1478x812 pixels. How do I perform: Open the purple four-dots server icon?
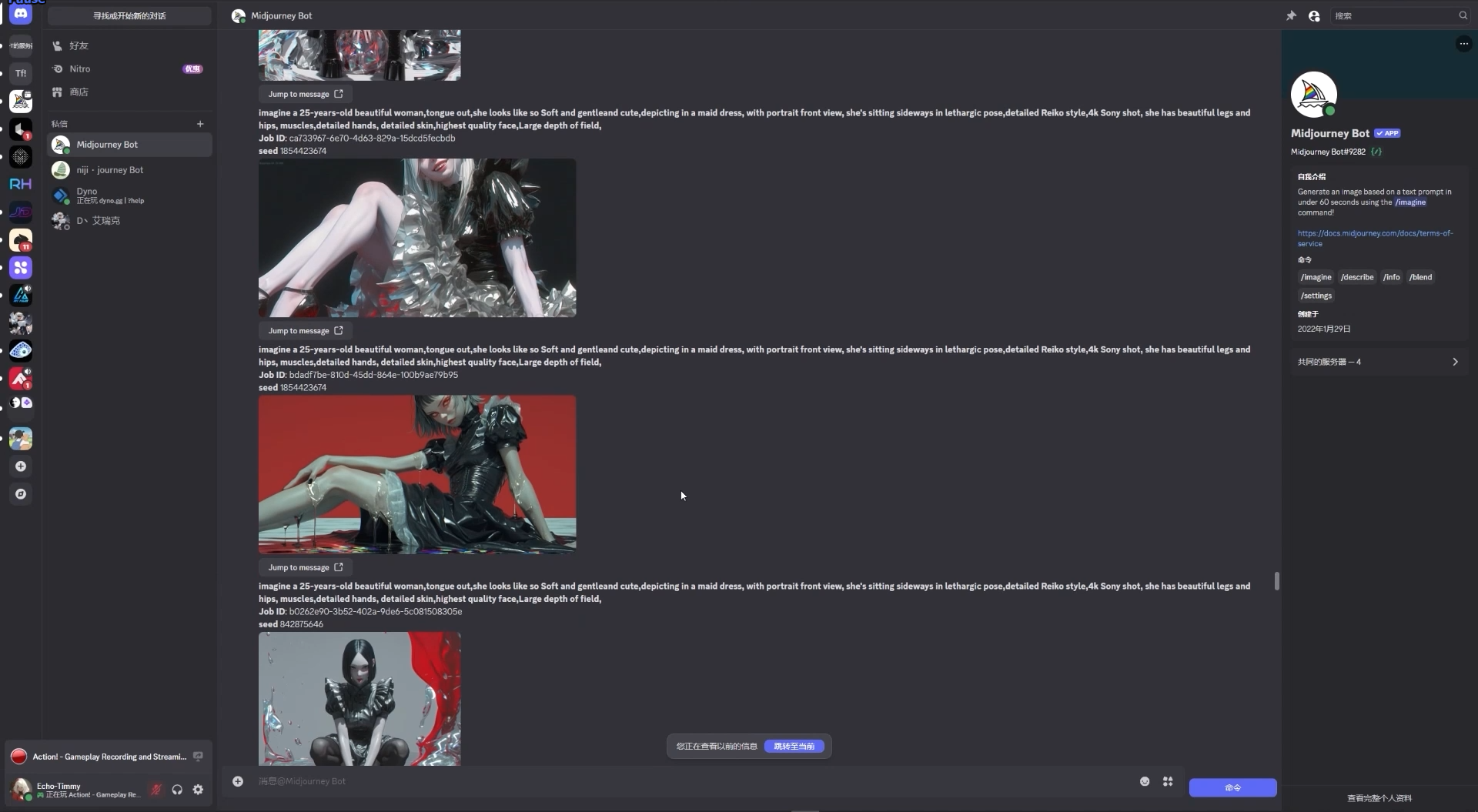point(21,268)
